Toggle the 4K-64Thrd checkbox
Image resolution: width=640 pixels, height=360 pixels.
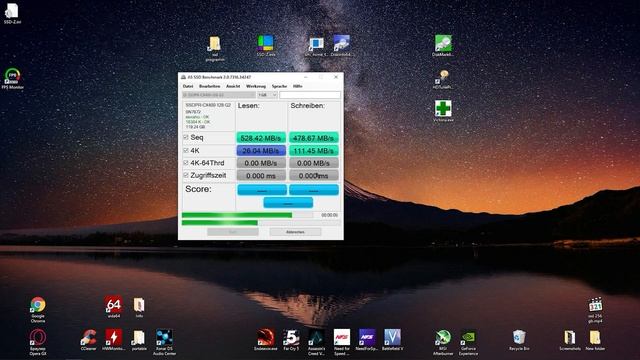click(186, 163)
